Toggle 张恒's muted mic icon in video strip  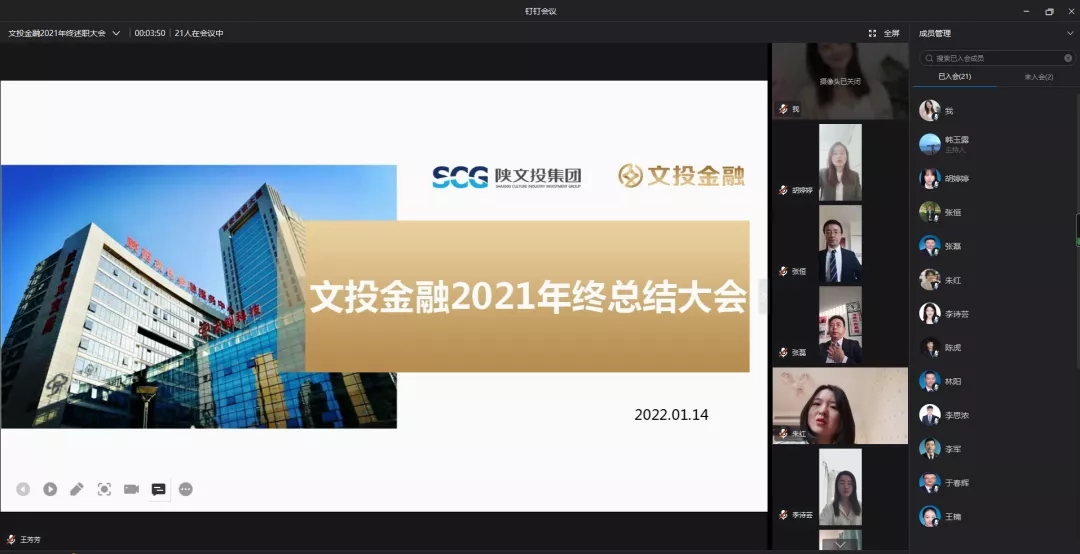[x=783, y=271]
